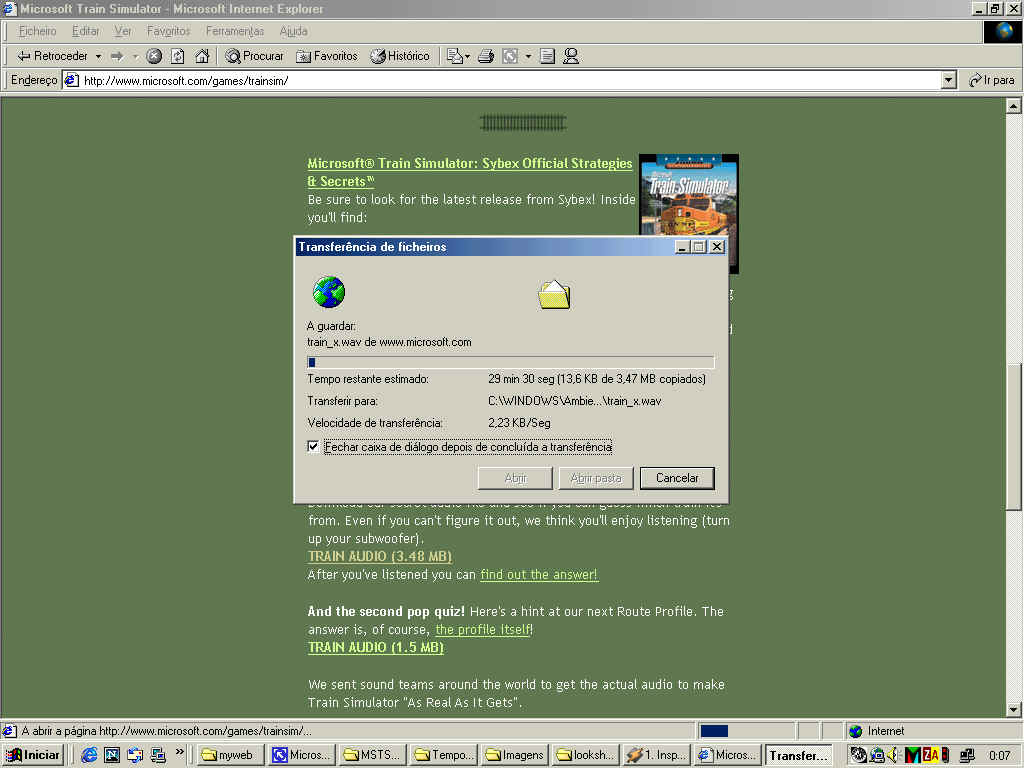This screenshot has height=768, width=1024.
Task: Open the 'find out the answer!' link
Action: pyautogui.click(x=539, y=575)
